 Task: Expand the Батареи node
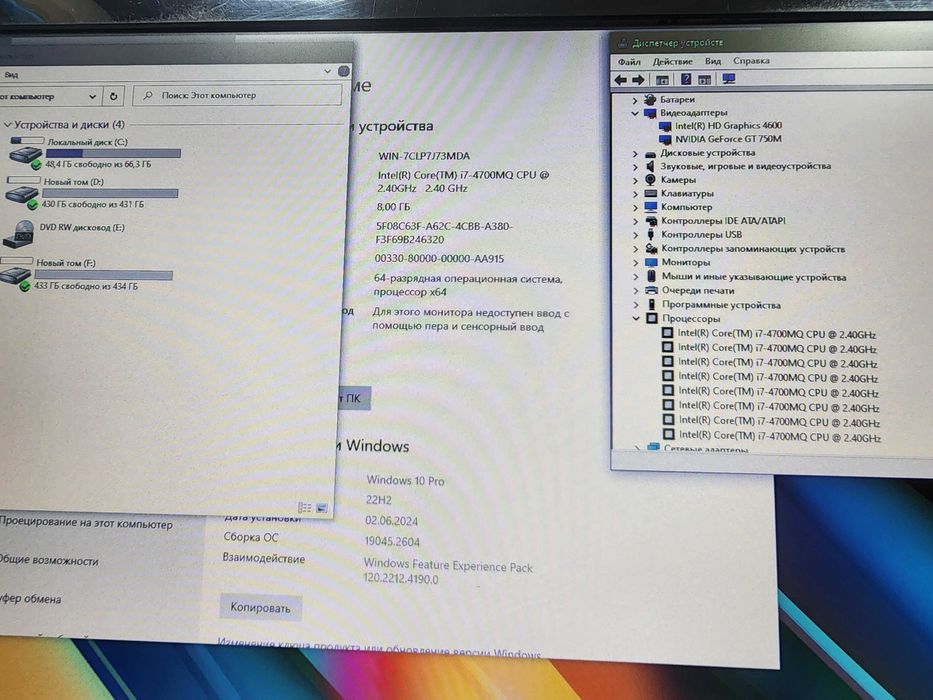click(635, 100)
